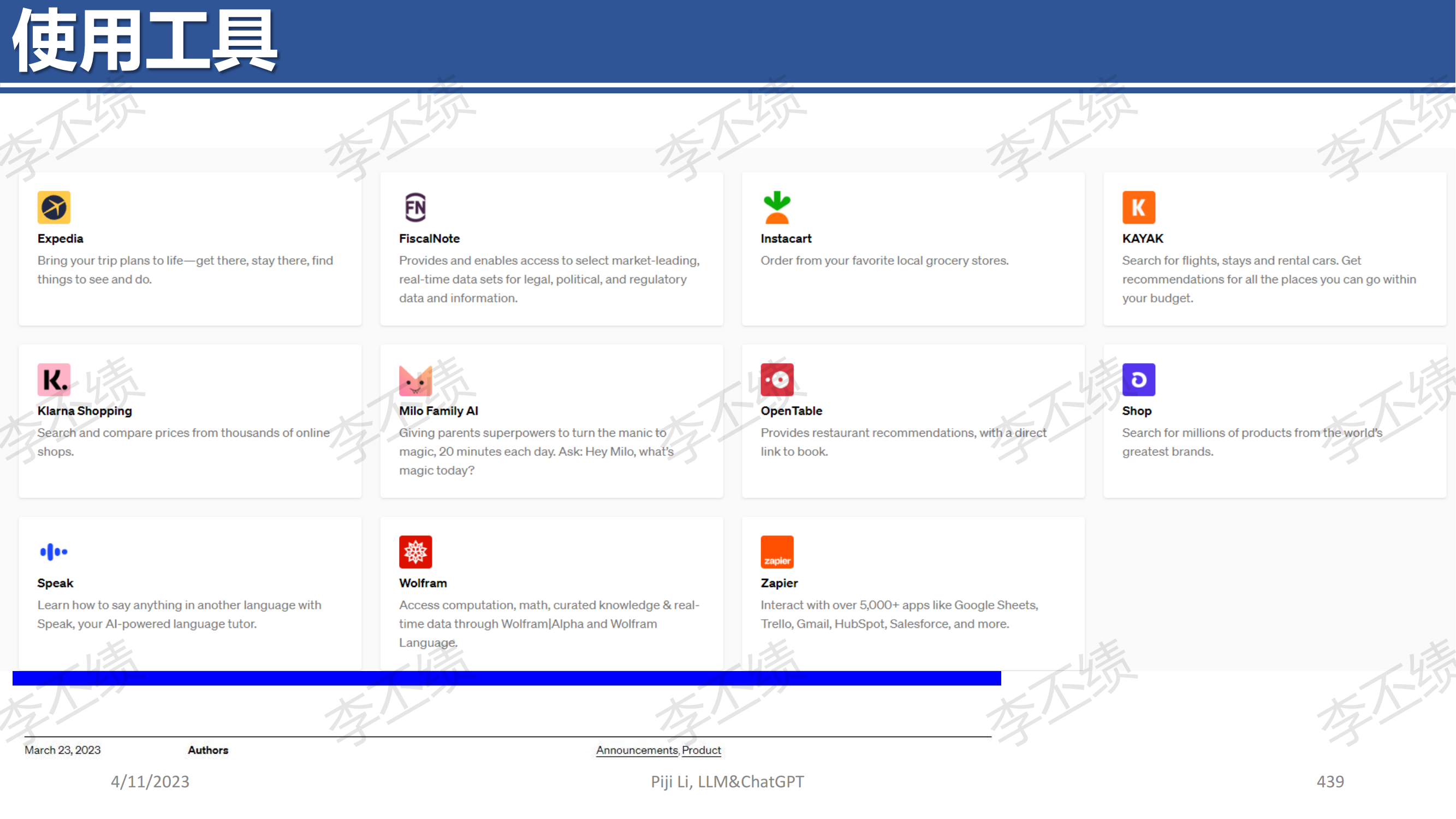Click the Expedia airplane icon
Image resolution: width=1456 pixels, height=819 pixels.
pyautogui.click(x=54, y=207)
